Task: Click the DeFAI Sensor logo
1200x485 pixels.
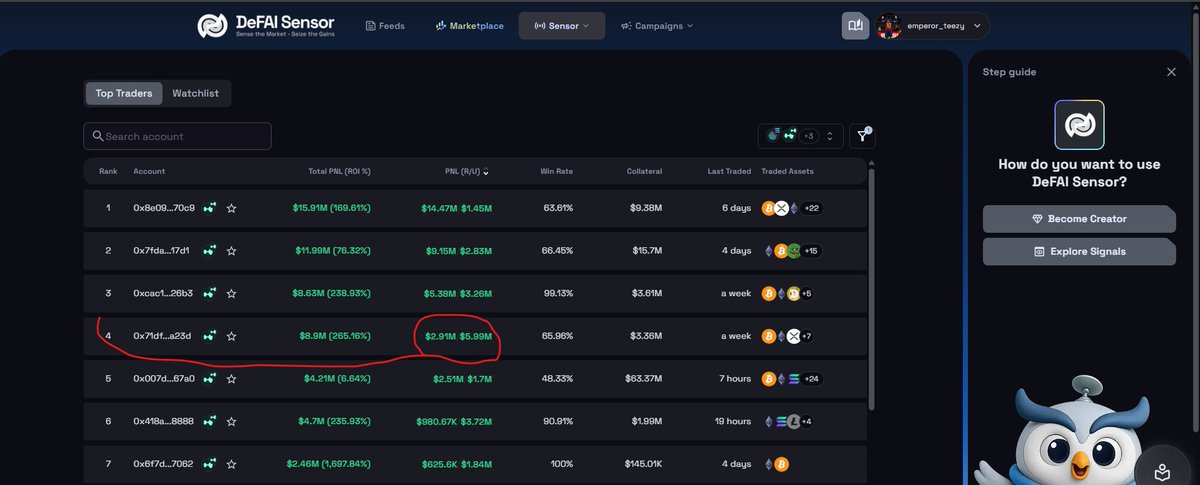Action: (x=265, y=25)
